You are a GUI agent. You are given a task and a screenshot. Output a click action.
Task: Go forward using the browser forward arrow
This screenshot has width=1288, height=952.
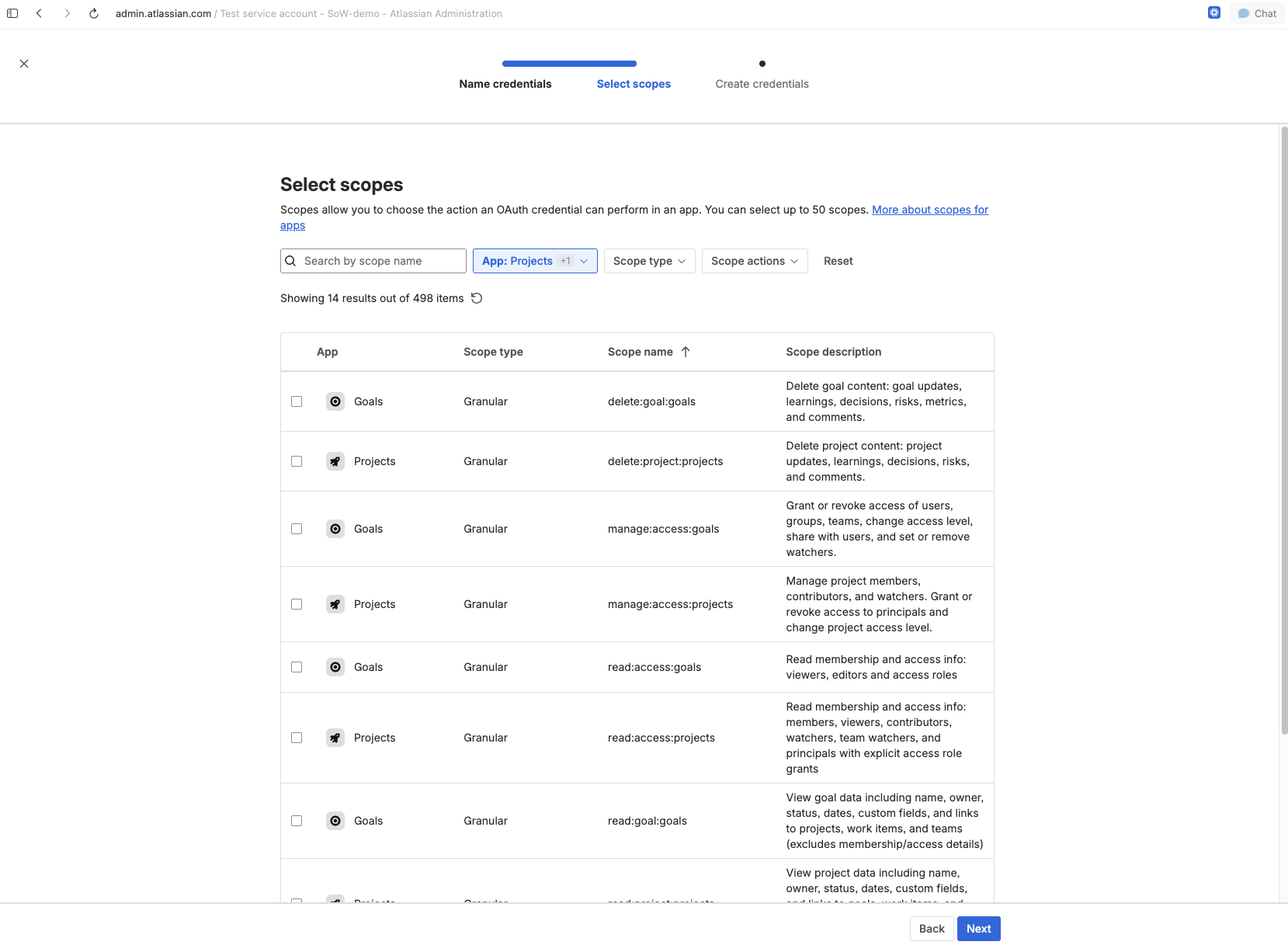pyautogui.click(x=68, y=13)
